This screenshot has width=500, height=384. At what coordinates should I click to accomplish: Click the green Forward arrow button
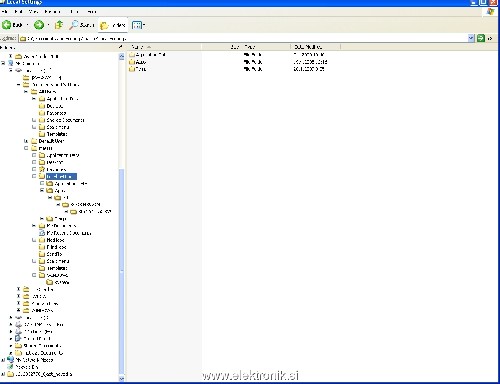(x=39, y=25)
